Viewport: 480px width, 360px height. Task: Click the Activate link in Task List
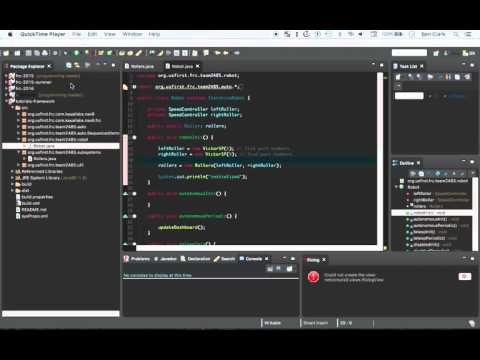456,96
